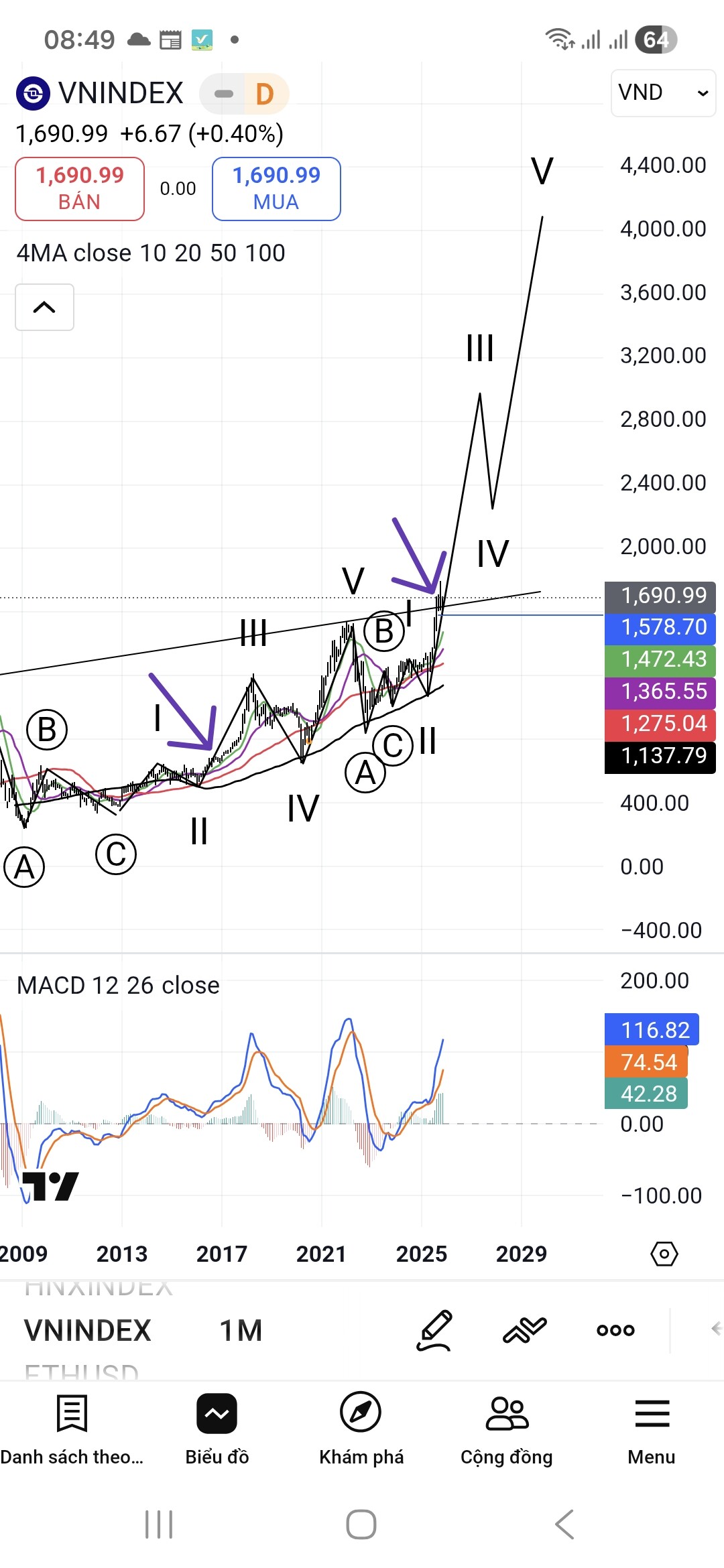Select the projected wave III label

[480, 348]
